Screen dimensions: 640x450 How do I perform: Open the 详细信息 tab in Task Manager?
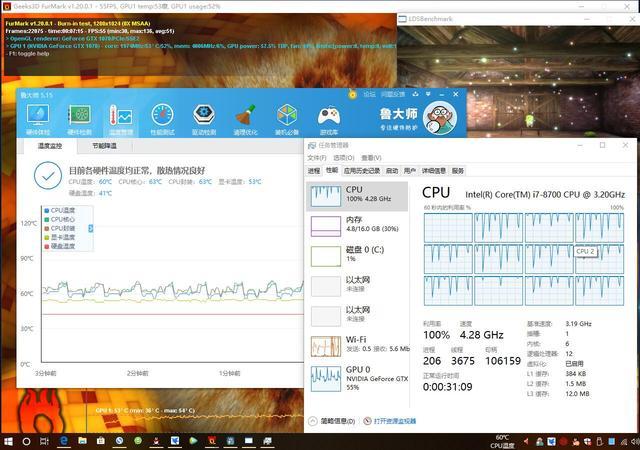coord(433,171)
